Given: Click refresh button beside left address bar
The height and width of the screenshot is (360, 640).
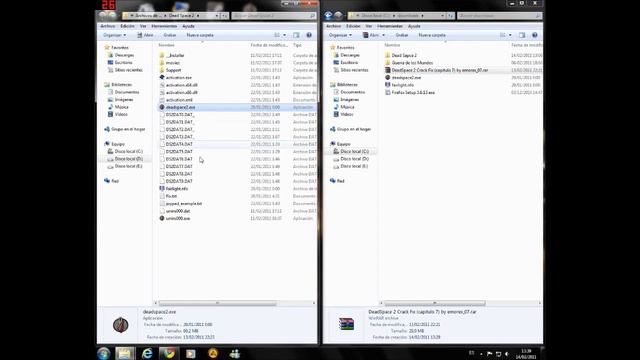Looking at the screenshot, I should [224, 16].
